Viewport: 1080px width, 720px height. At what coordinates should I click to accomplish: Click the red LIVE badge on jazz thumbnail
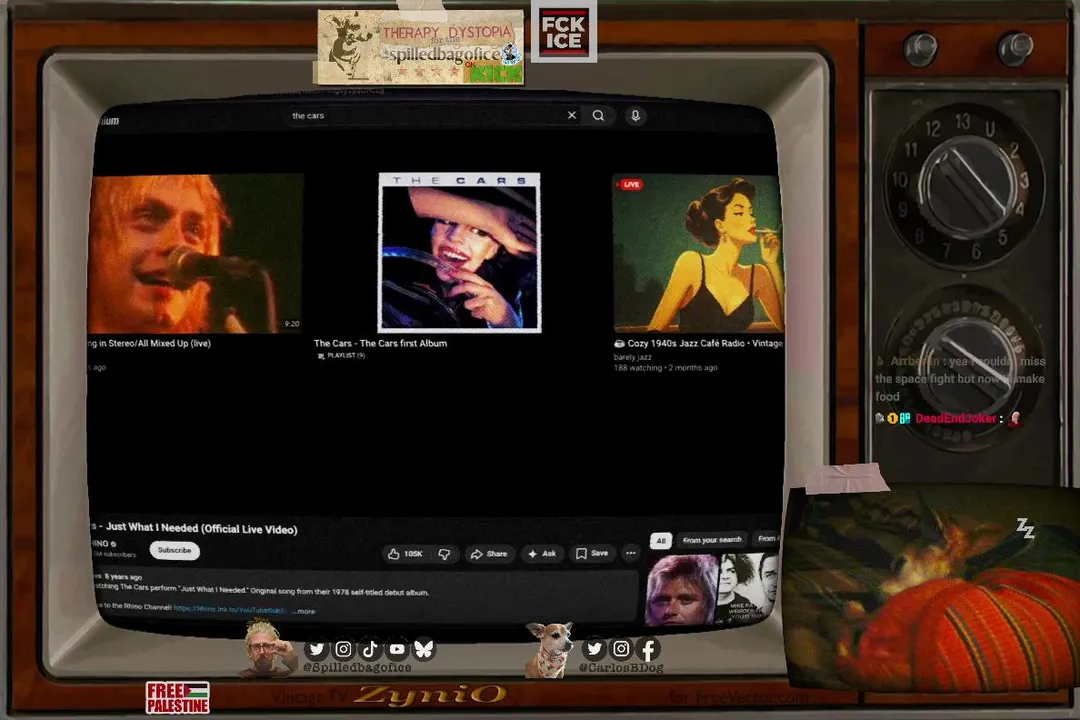coord(631,185)
